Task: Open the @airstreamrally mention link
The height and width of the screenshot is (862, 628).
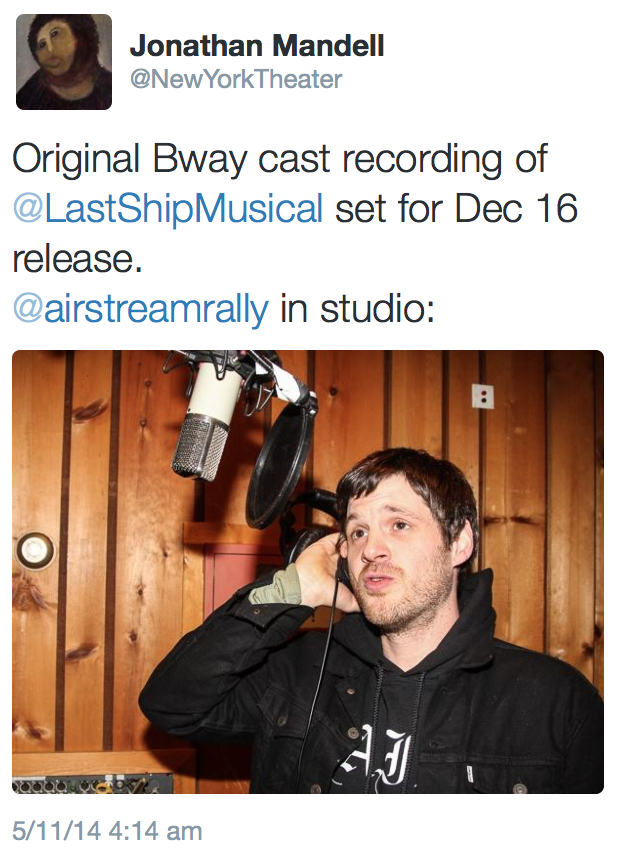Action: [141, 308]
